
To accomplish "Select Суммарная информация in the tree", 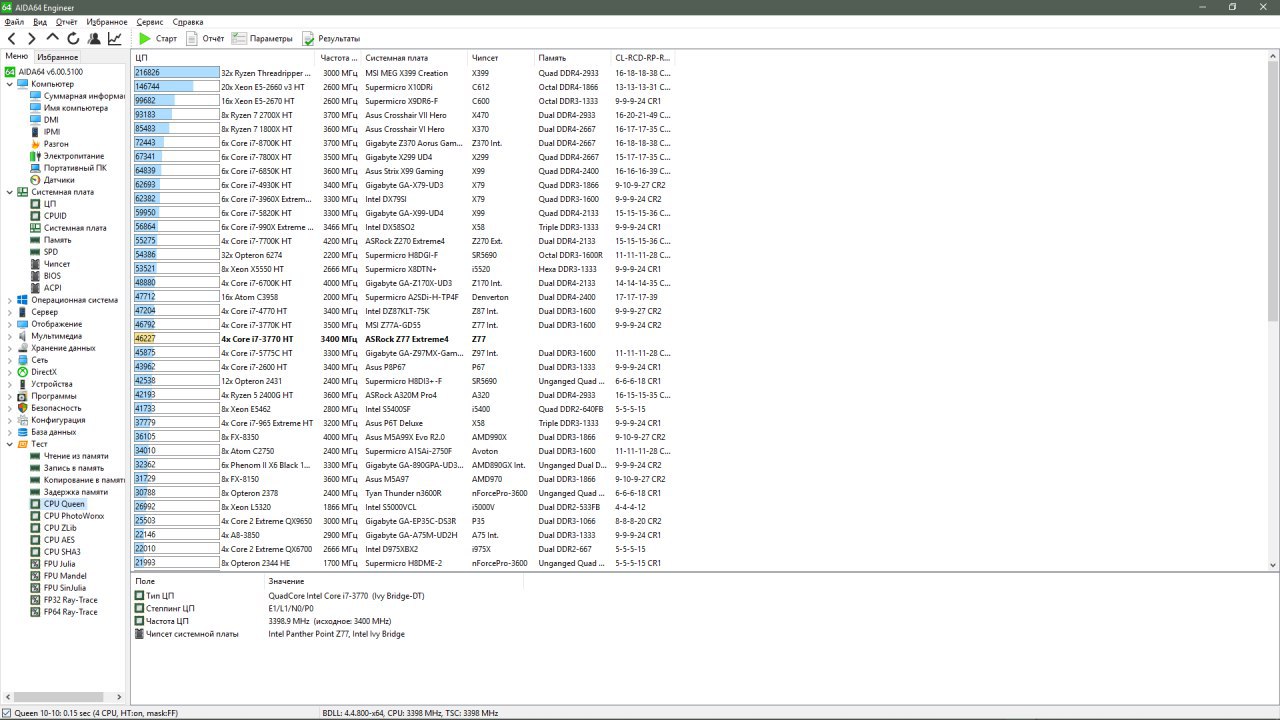I will (x=86, y=96).
